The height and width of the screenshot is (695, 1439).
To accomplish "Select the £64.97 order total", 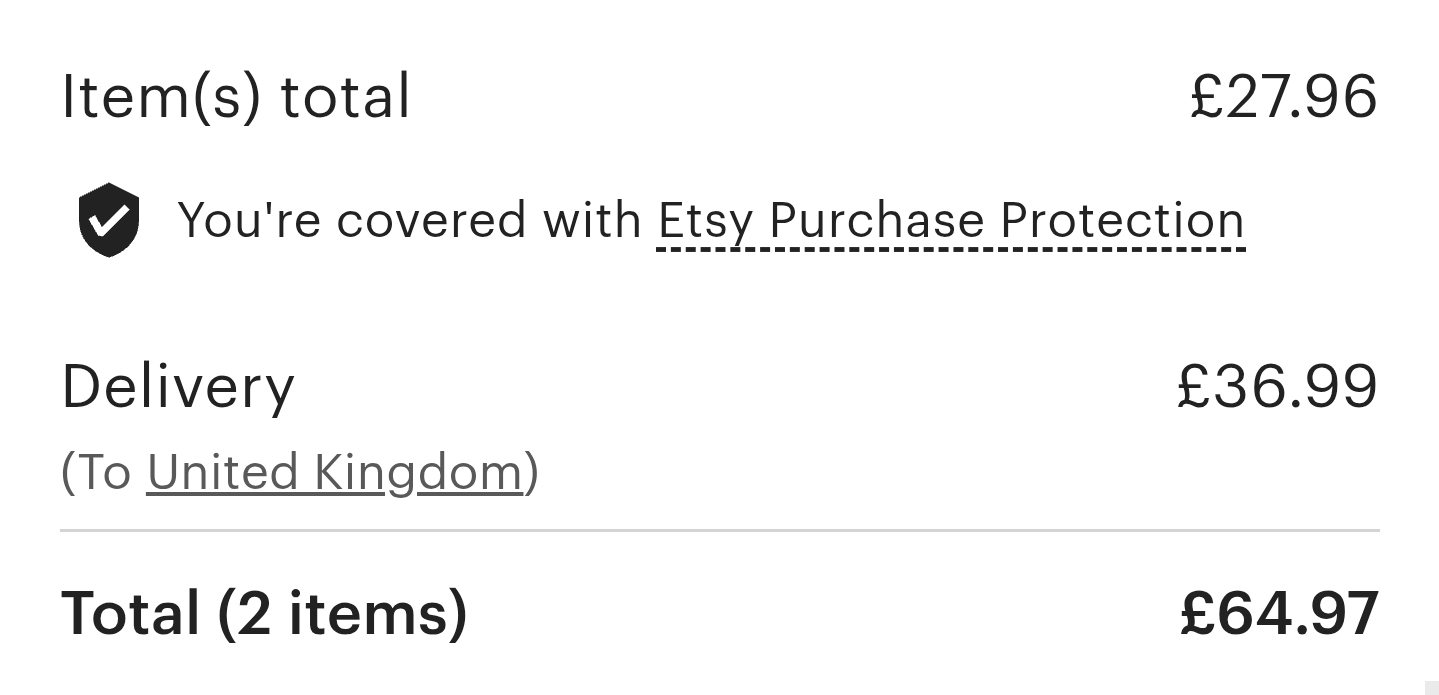I will [x=1279, y=613].
